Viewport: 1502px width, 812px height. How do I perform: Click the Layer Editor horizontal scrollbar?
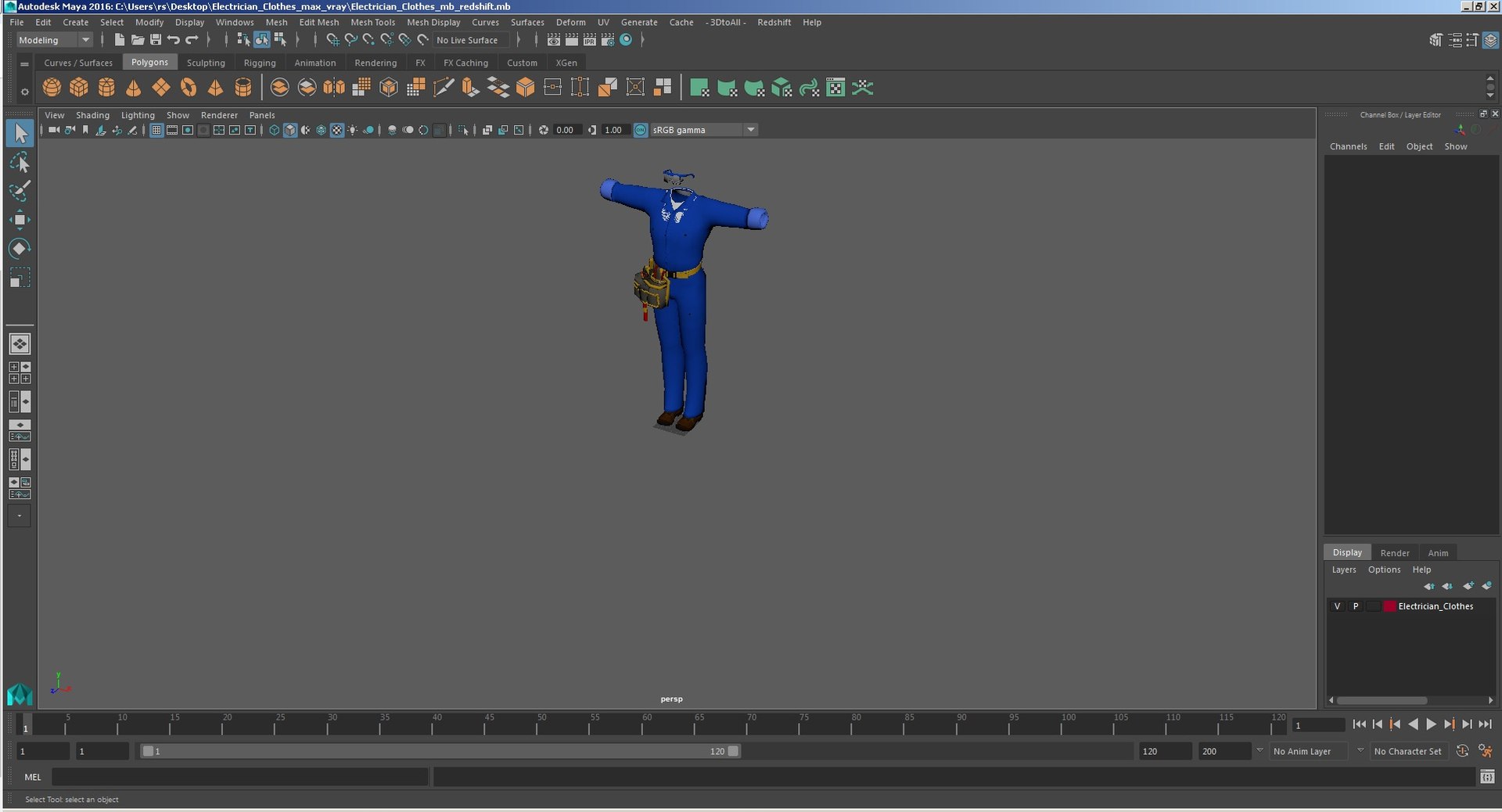pos(1382,700)
